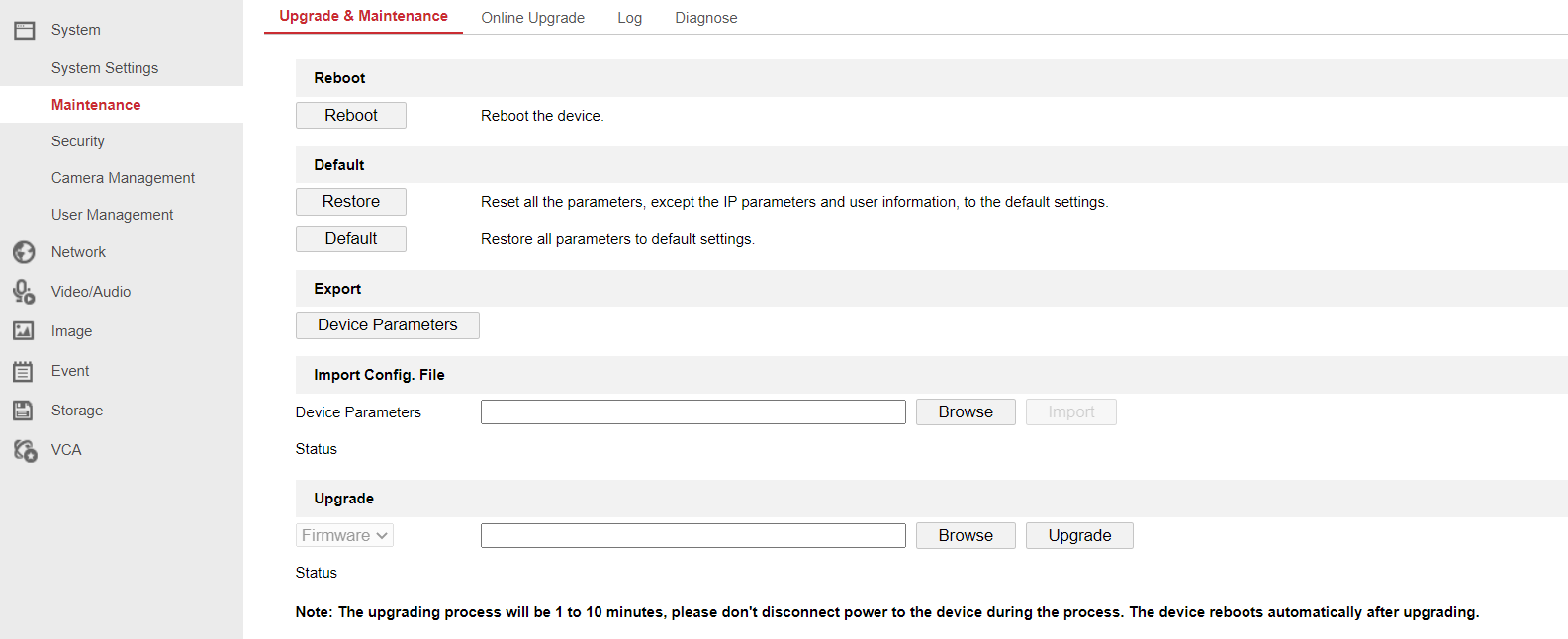Click the firmware Upgrade button
The height and width of the screenshot is (639, 1568).
pyautogui.click(x=1078, y=536)
